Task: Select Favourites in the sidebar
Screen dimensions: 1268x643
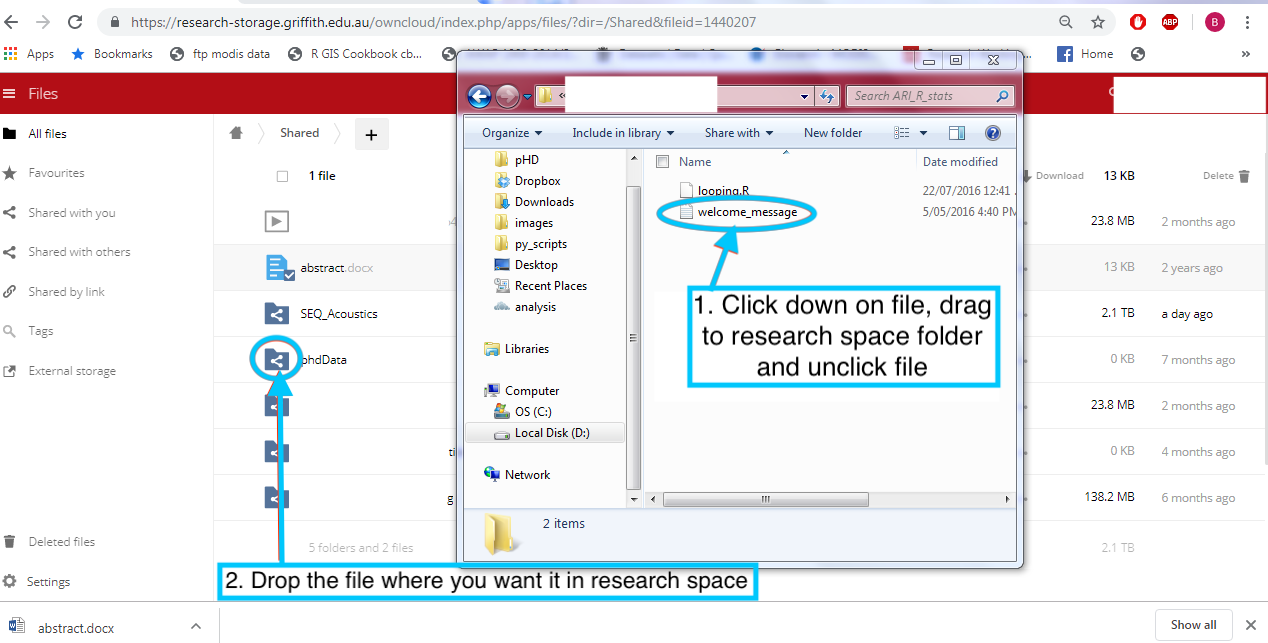Action: pos(56,173)
